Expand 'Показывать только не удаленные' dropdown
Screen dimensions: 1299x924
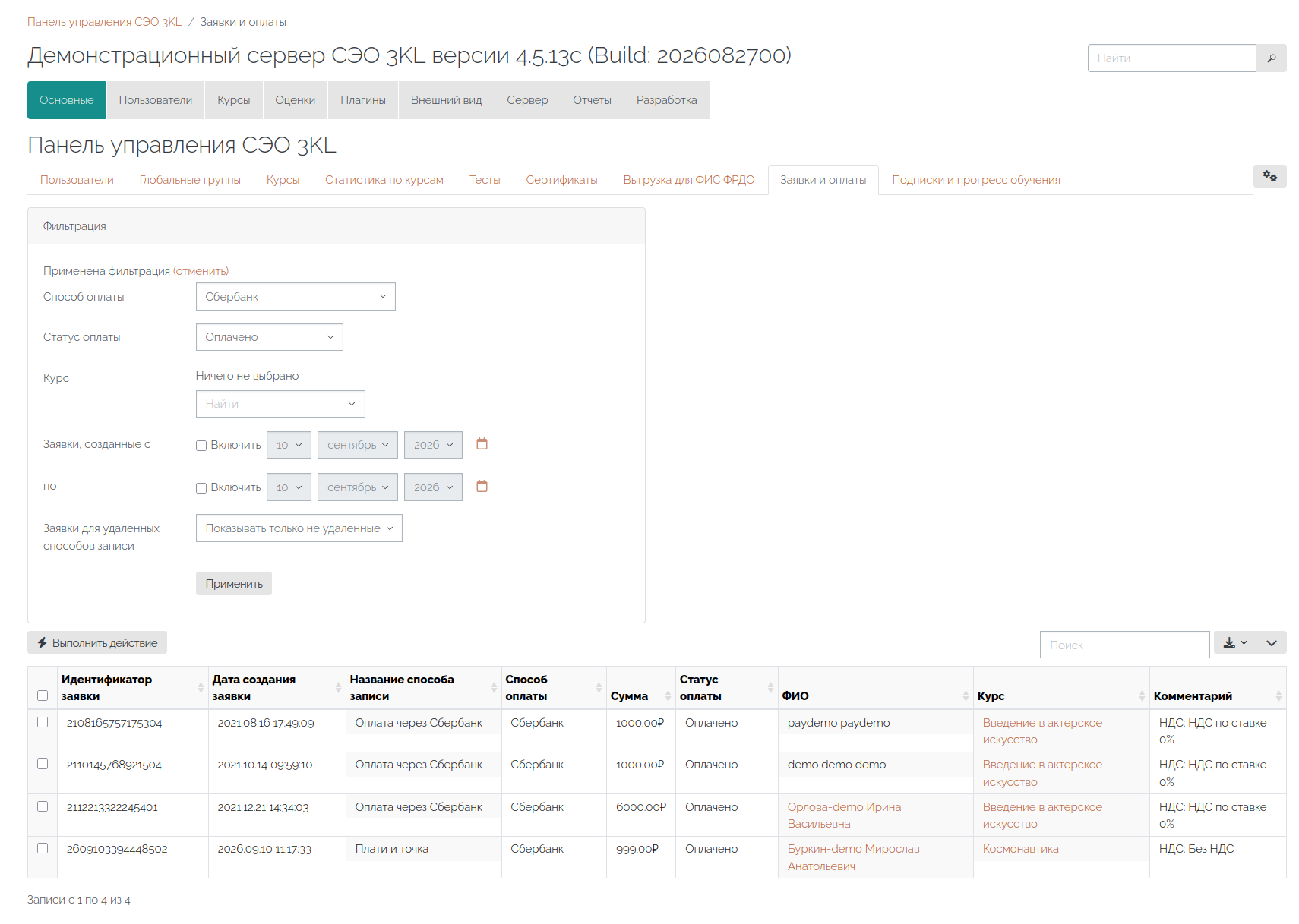pyautogui.click(x=299, y=528)
